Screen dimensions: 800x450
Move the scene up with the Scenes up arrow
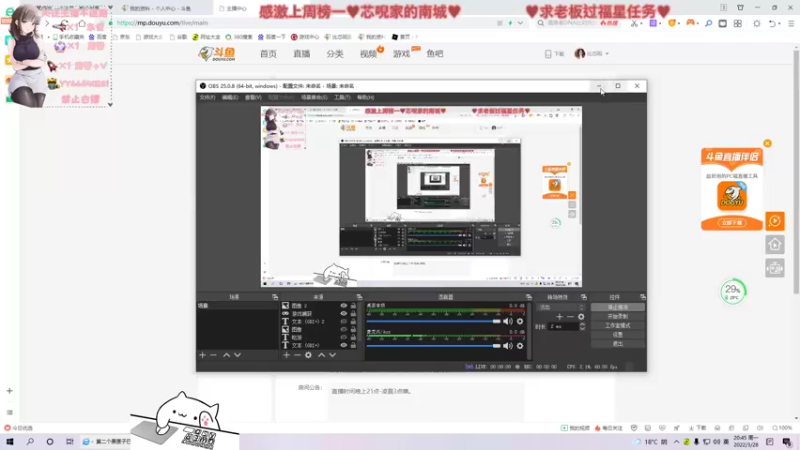(x=227, y=355)
